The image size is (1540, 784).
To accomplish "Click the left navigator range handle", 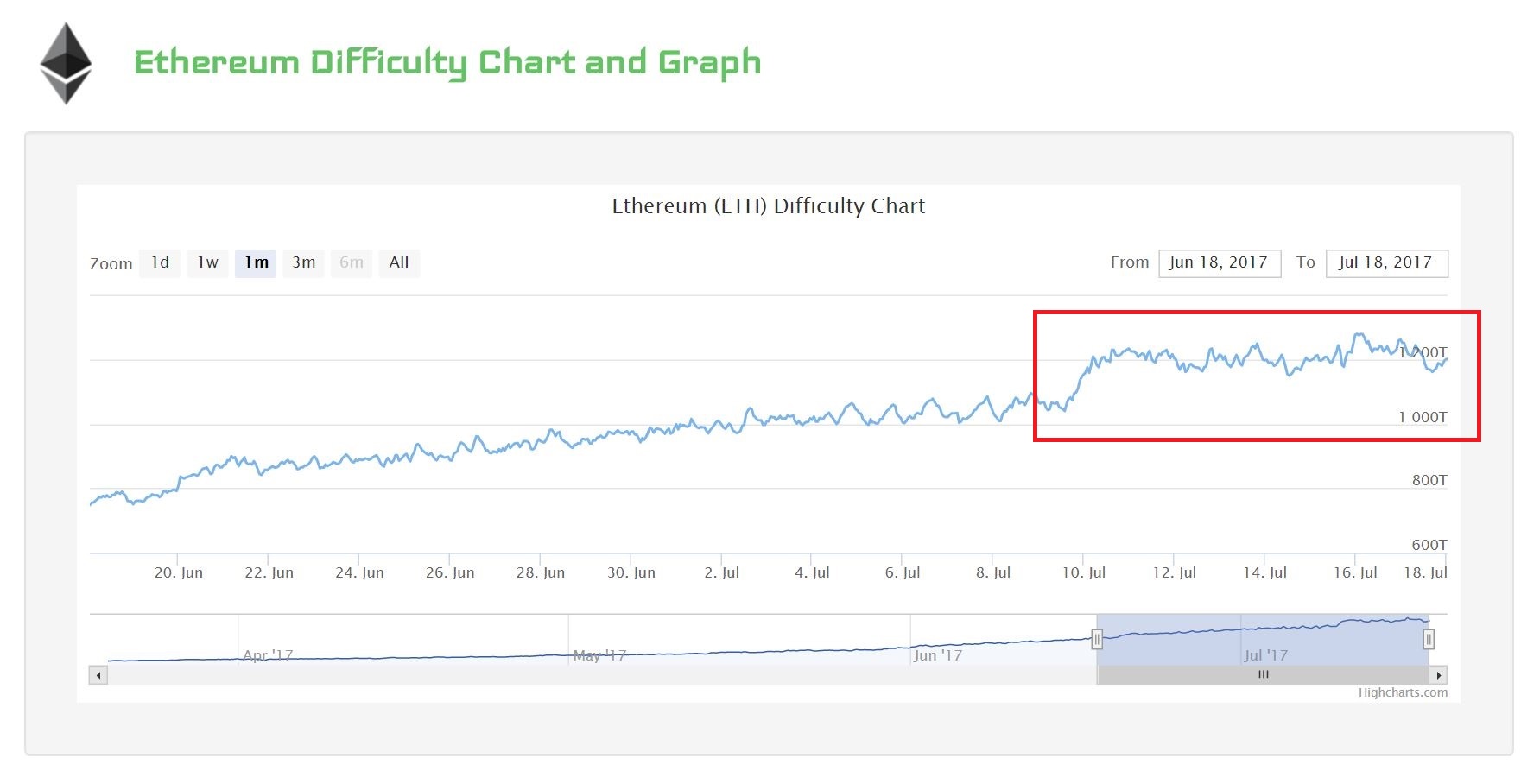I will tap(1097, 640).
